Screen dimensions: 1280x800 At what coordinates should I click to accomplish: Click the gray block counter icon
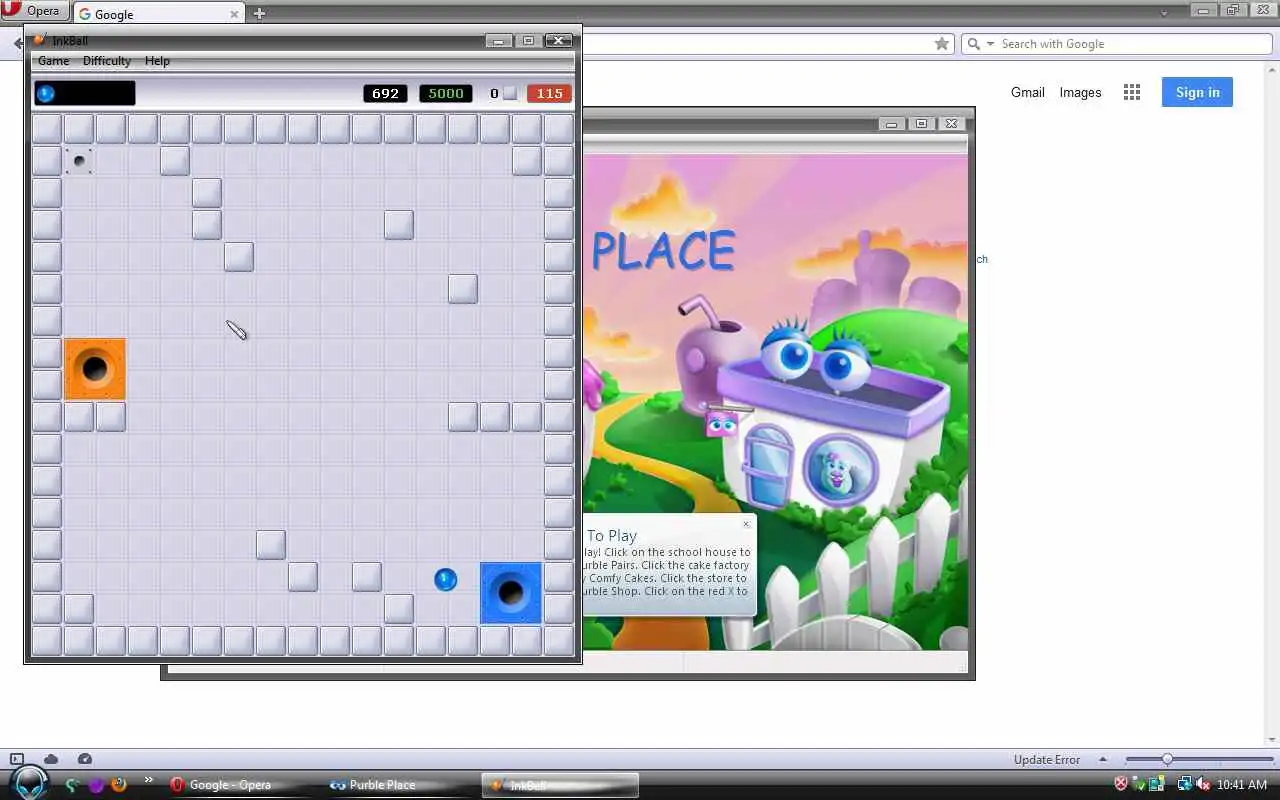coord(510,93)
